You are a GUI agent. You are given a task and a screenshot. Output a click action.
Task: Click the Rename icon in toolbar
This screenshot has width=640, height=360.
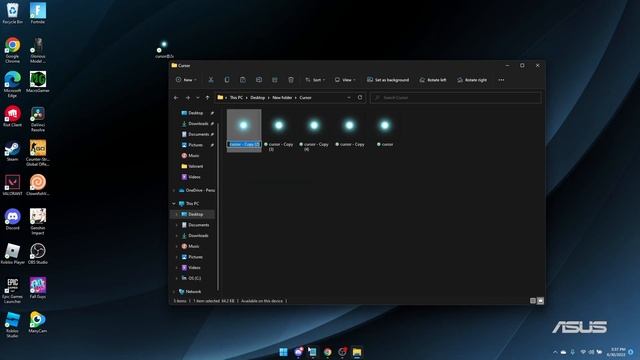(x=259, y=80)
